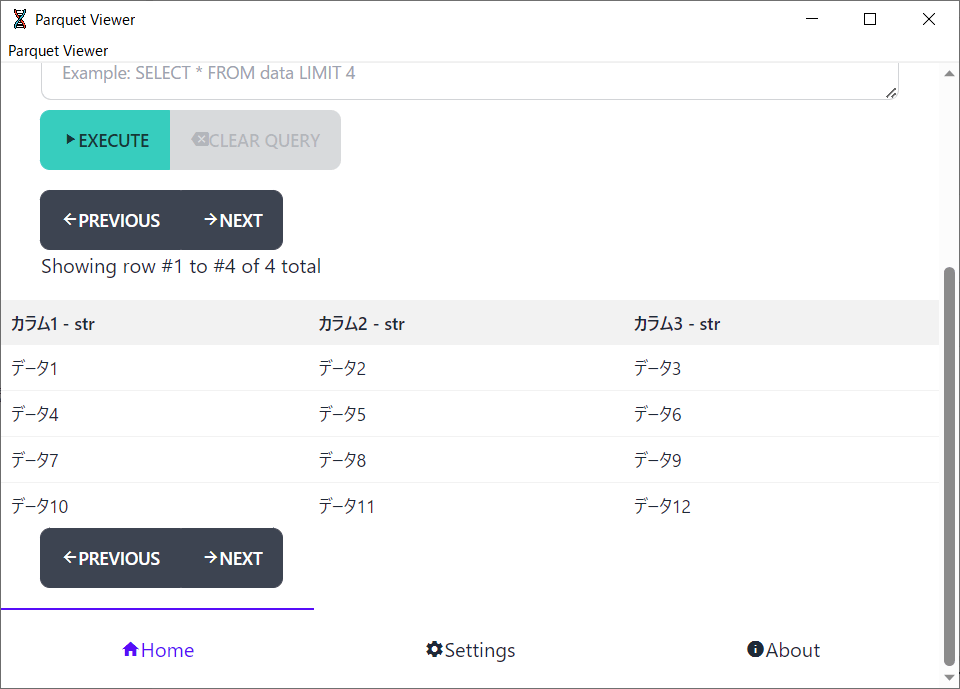Close the Parquet Viewer window
This screenshot has width=960, height=689.
pyautogui.click(x=929, y=19)
